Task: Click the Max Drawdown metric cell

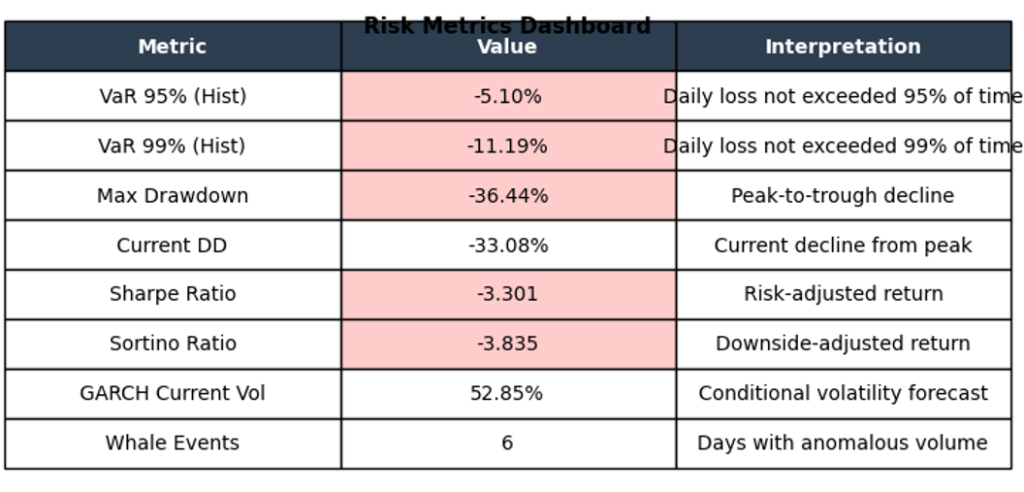Action: pyautogui.click(x=172, y=196)
